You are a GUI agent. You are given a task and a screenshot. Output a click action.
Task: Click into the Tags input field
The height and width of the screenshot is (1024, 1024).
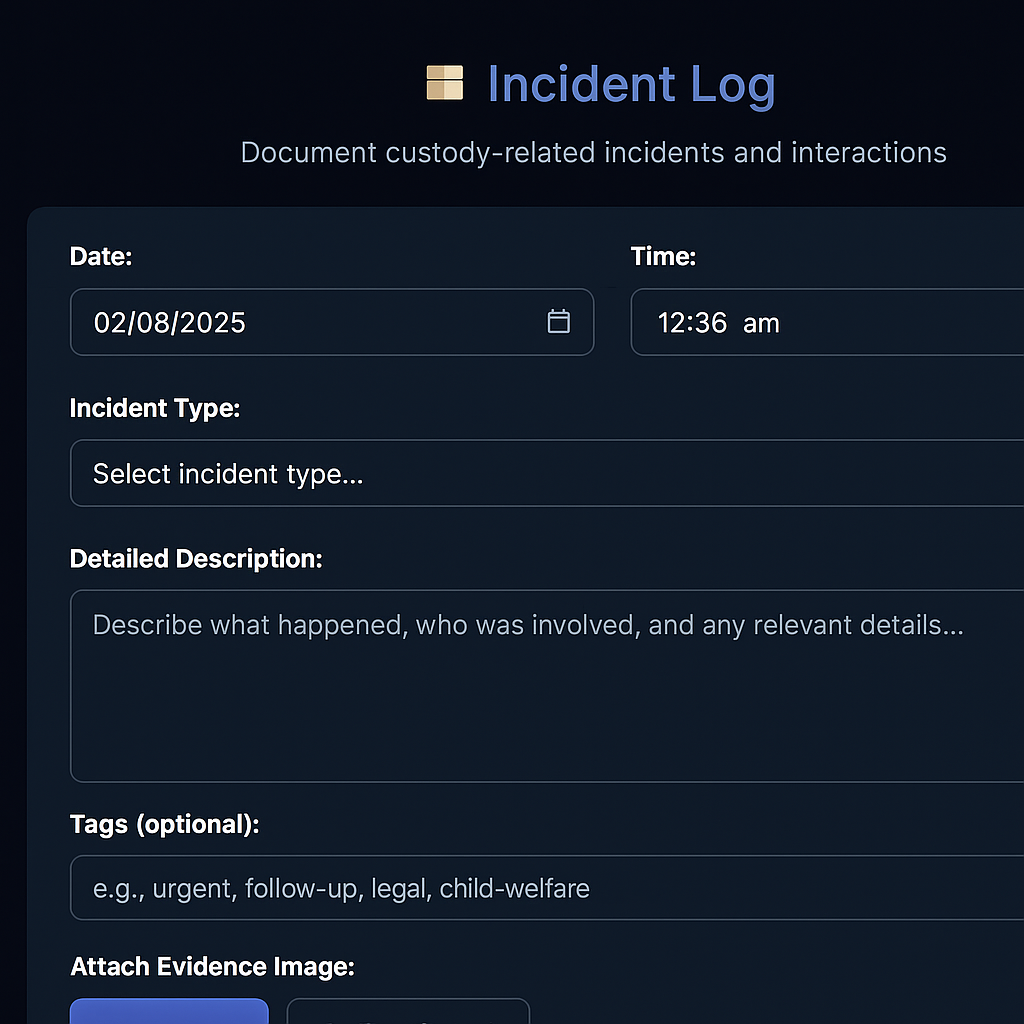click(546, 887)
